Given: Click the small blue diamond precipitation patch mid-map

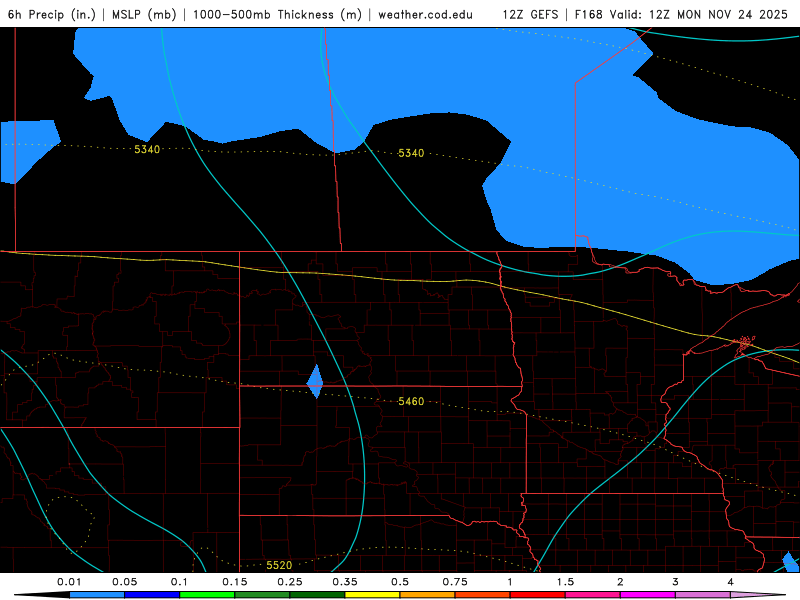Looking at the screenshot, I should (315, 382).
